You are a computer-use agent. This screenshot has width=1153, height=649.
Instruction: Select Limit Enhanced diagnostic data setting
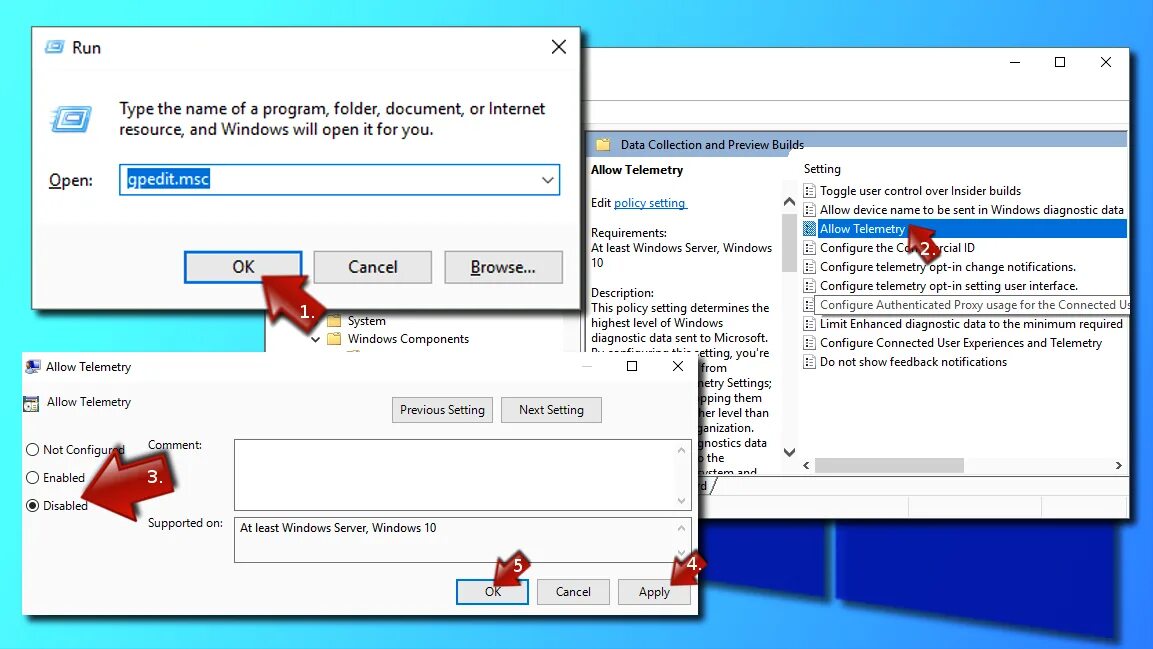coord(971,324)
